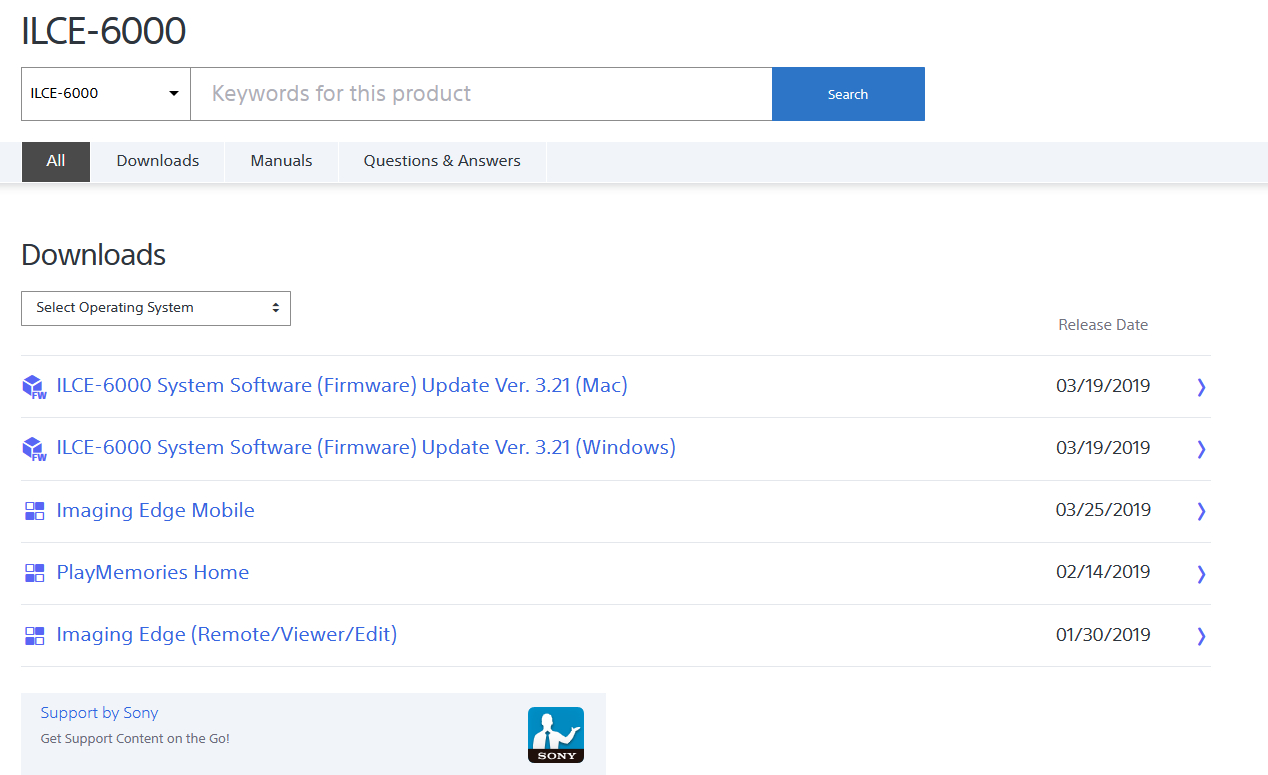Focus the Keywords for this product field
Viewport: 1268px width, 775px height.
(481, 94)
